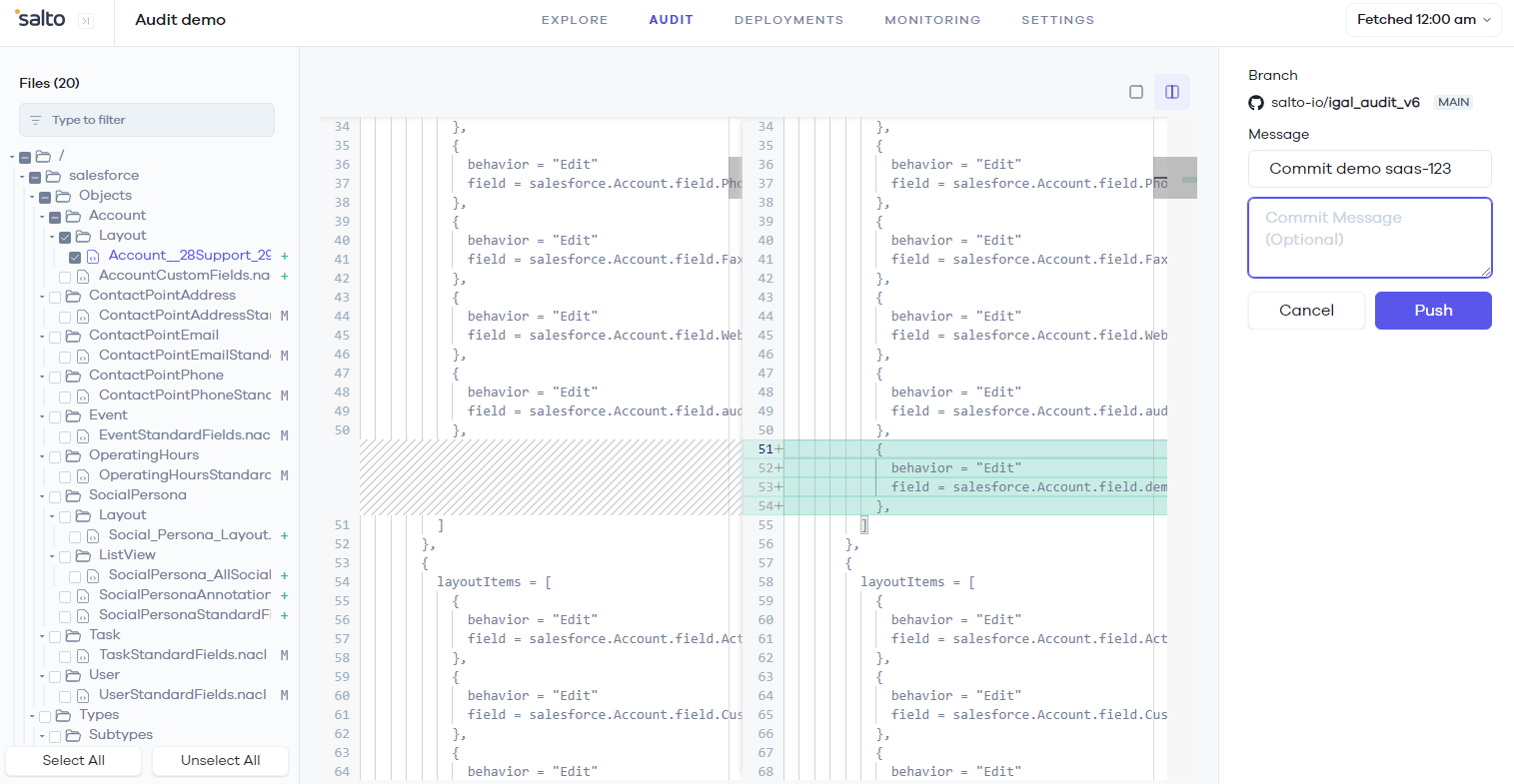Click the OperatingHours folder icon
The width and height of the screenshot is (1514, 784).
click(73, 455)
